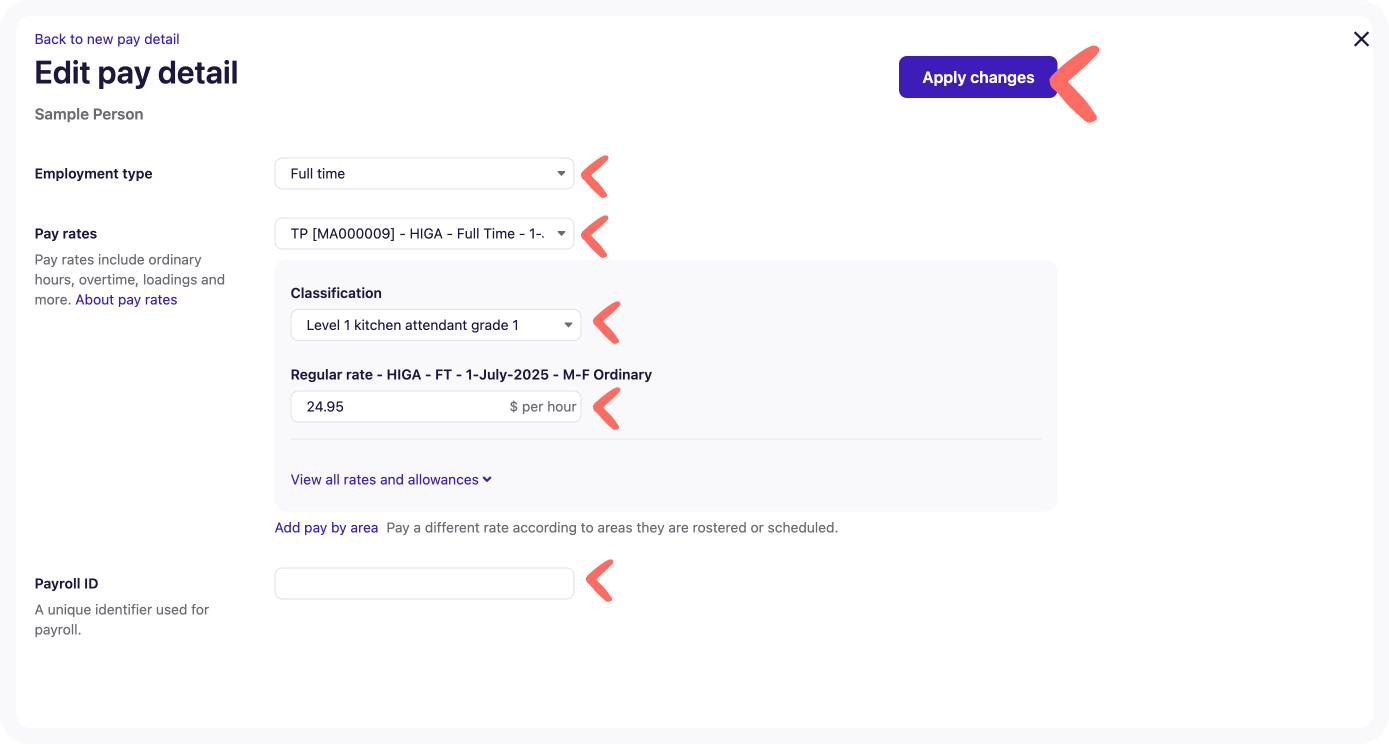Focus the empty Payroll ID input

(x=424, y=584)
